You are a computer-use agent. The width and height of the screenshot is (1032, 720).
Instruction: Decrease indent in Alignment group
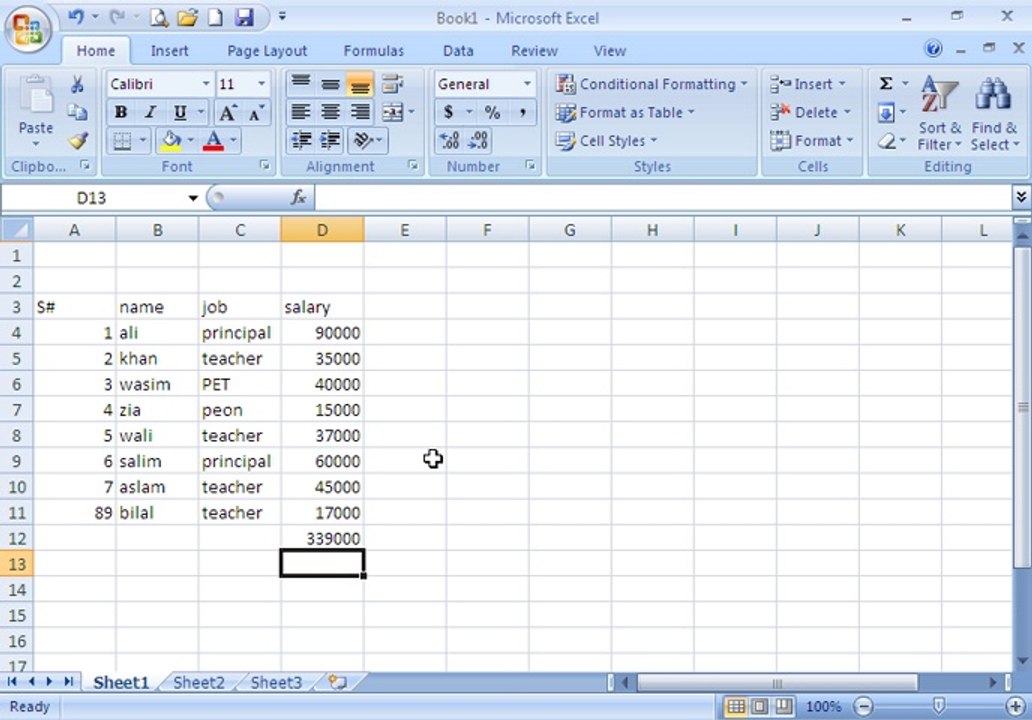click(x=301, y=140)
